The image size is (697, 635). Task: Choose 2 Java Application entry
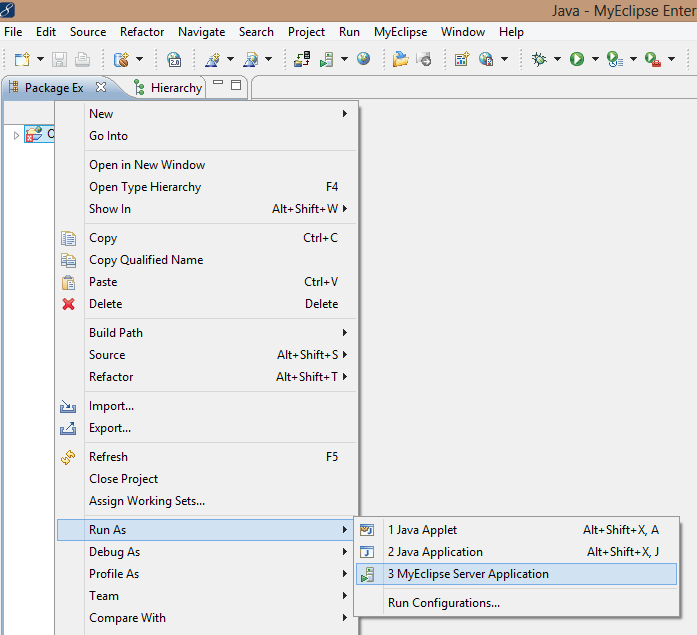[x=516, y=552]
